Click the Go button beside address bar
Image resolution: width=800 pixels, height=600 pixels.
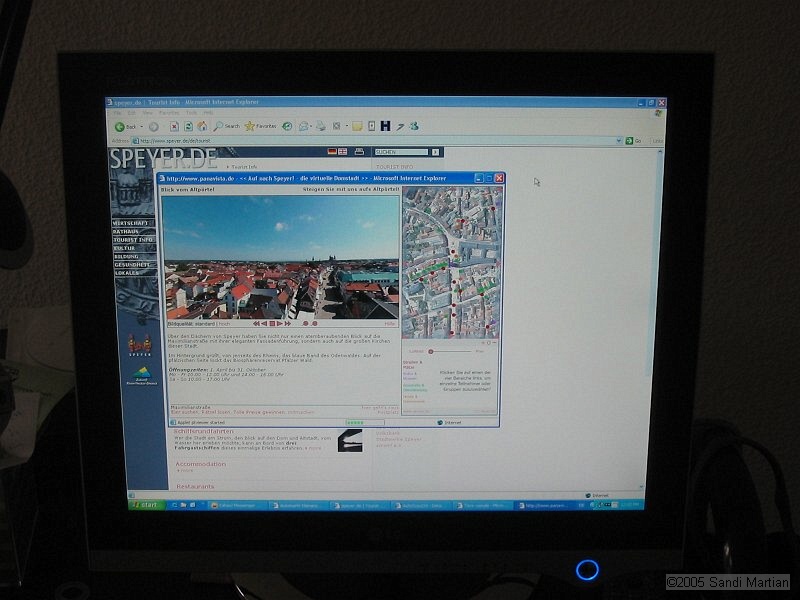tap(634, 140)
